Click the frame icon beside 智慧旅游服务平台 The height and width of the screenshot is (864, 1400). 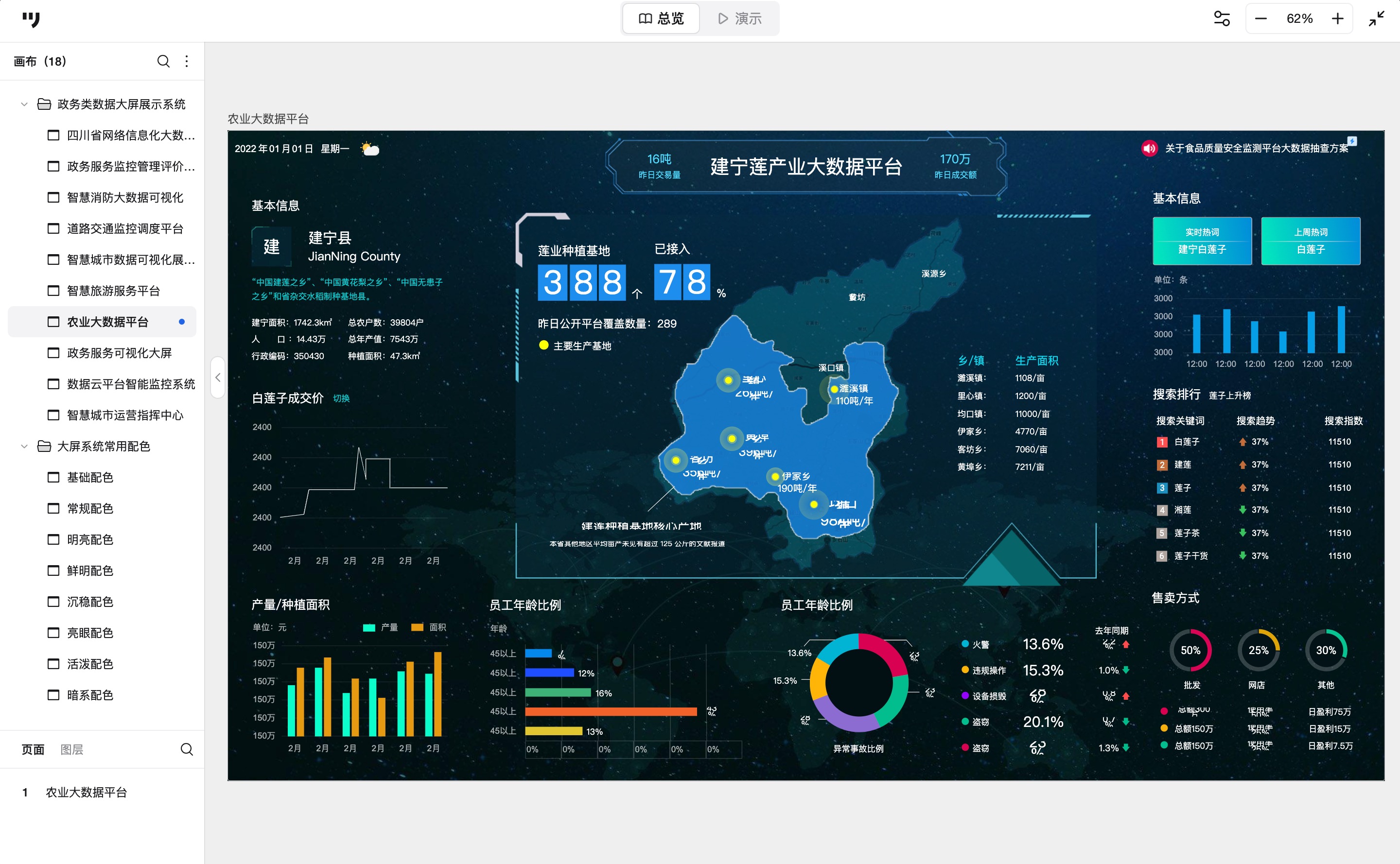tap(53, 291)
